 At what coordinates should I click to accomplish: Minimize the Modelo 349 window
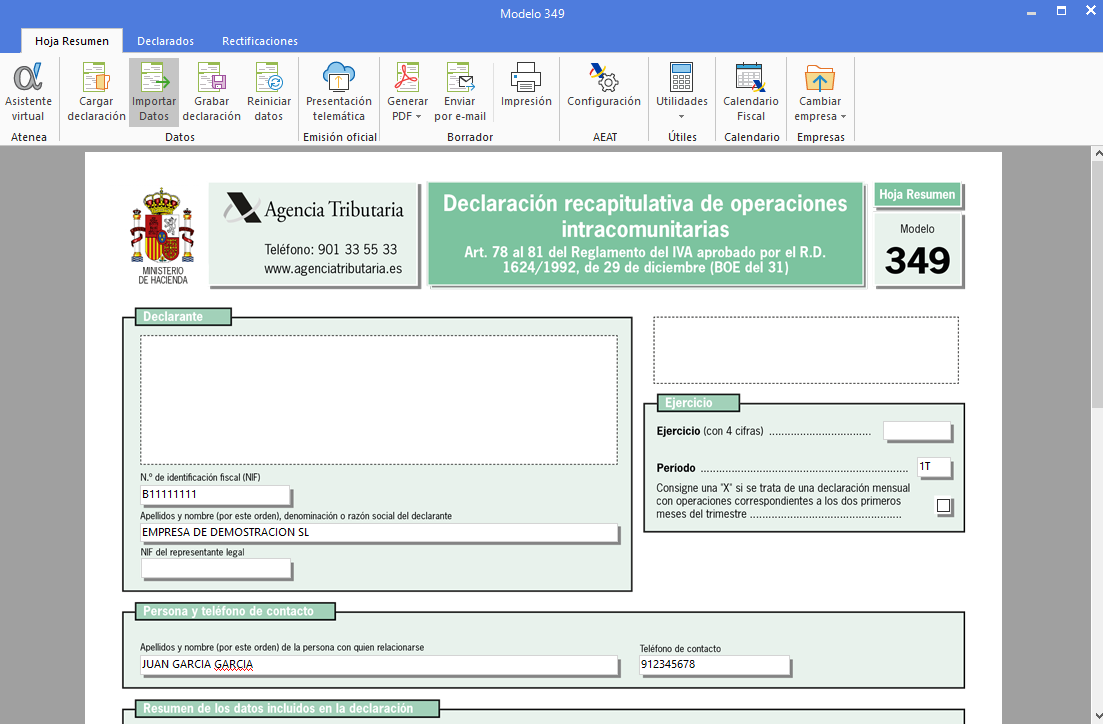tap(1031, 13)
